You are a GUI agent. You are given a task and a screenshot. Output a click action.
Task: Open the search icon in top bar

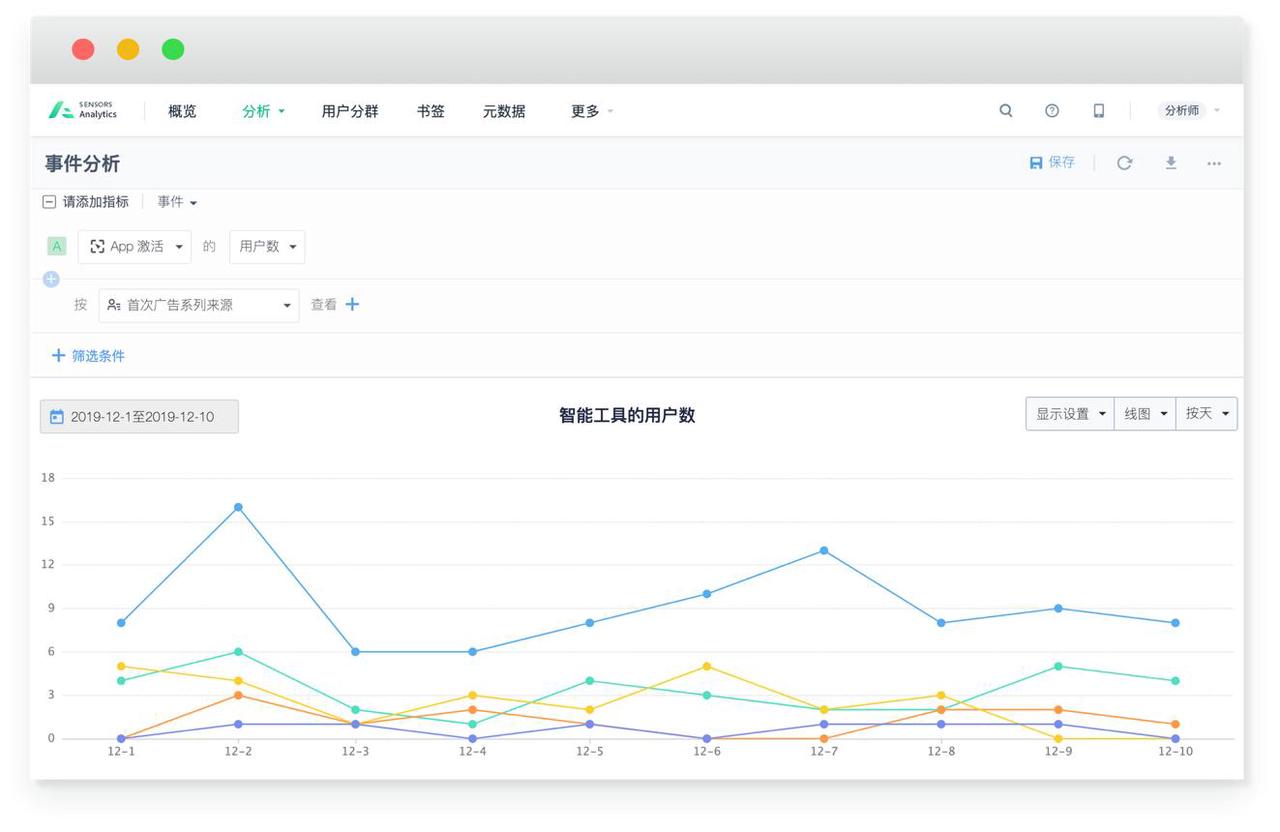1006,111
